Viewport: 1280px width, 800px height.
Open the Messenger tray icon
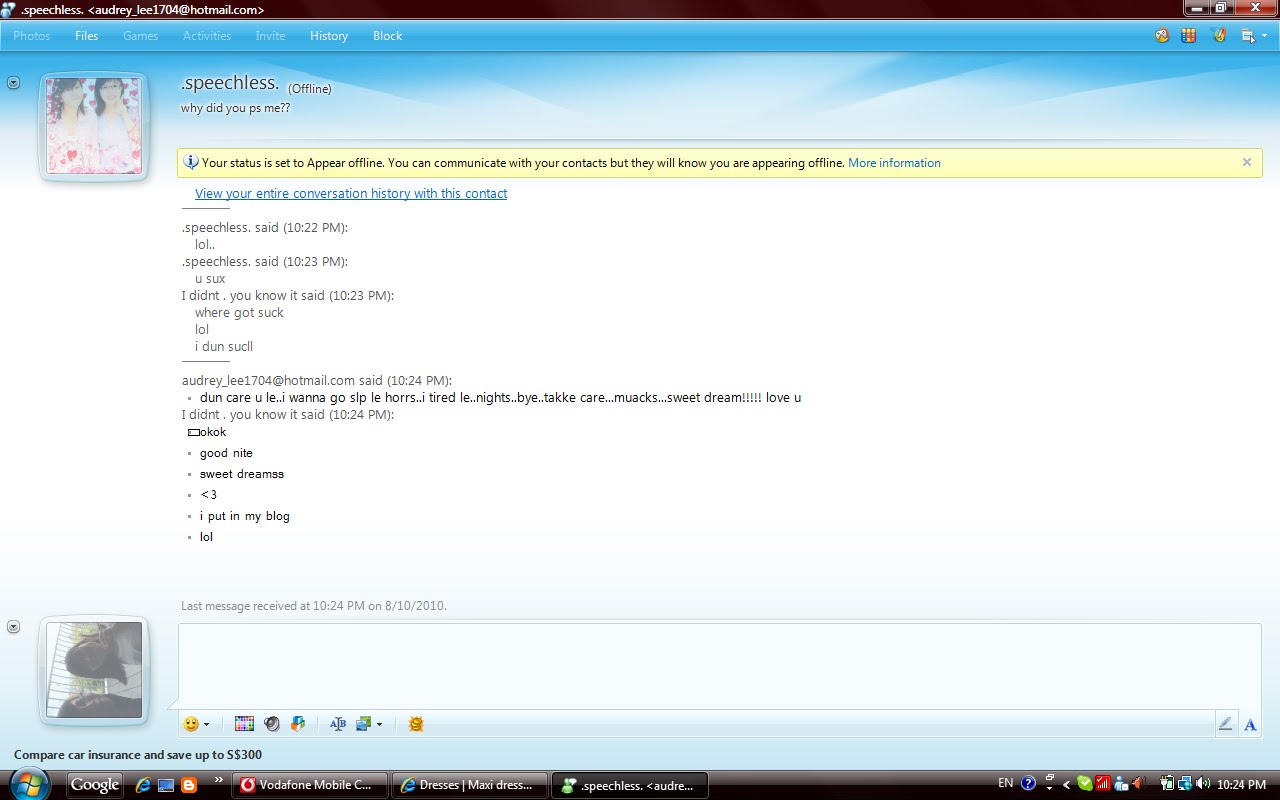(1121, 784)
